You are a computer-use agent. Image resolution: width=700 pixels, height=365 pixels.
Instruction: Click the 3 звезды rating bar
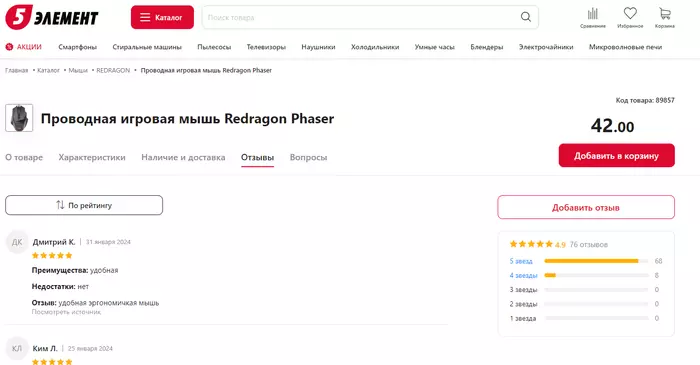pos(596,290)
